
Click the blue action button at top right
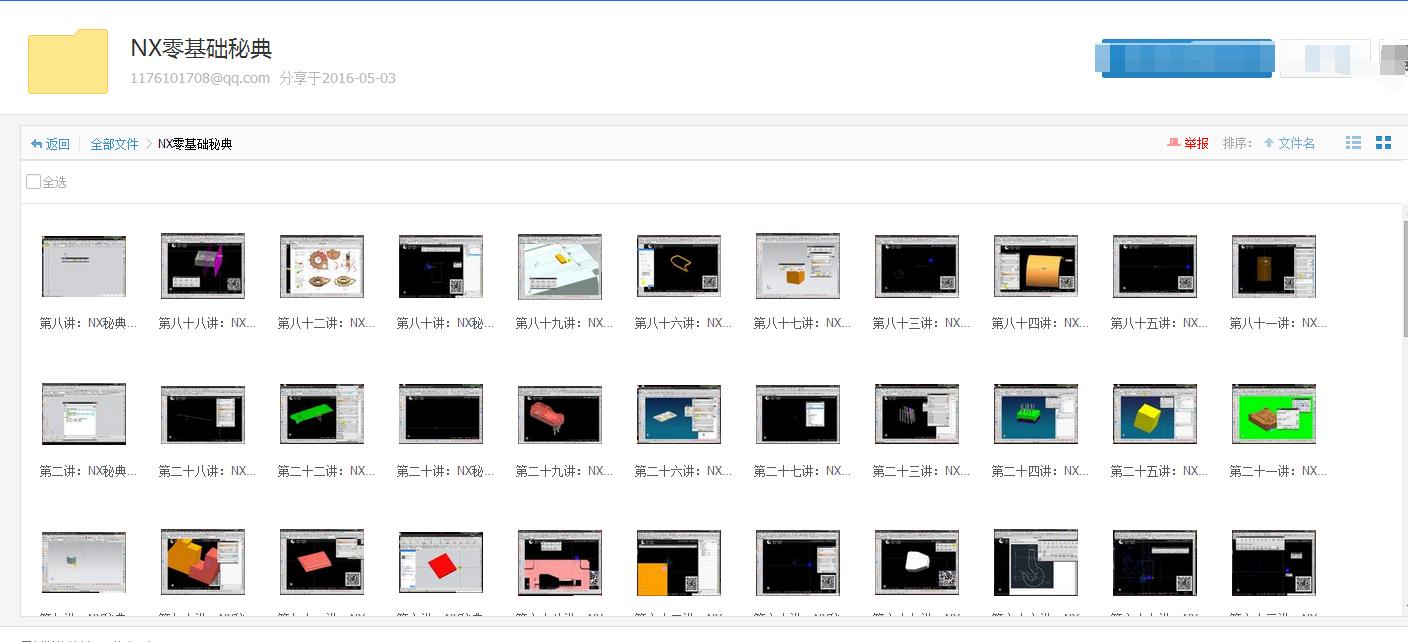[1184, 58]
